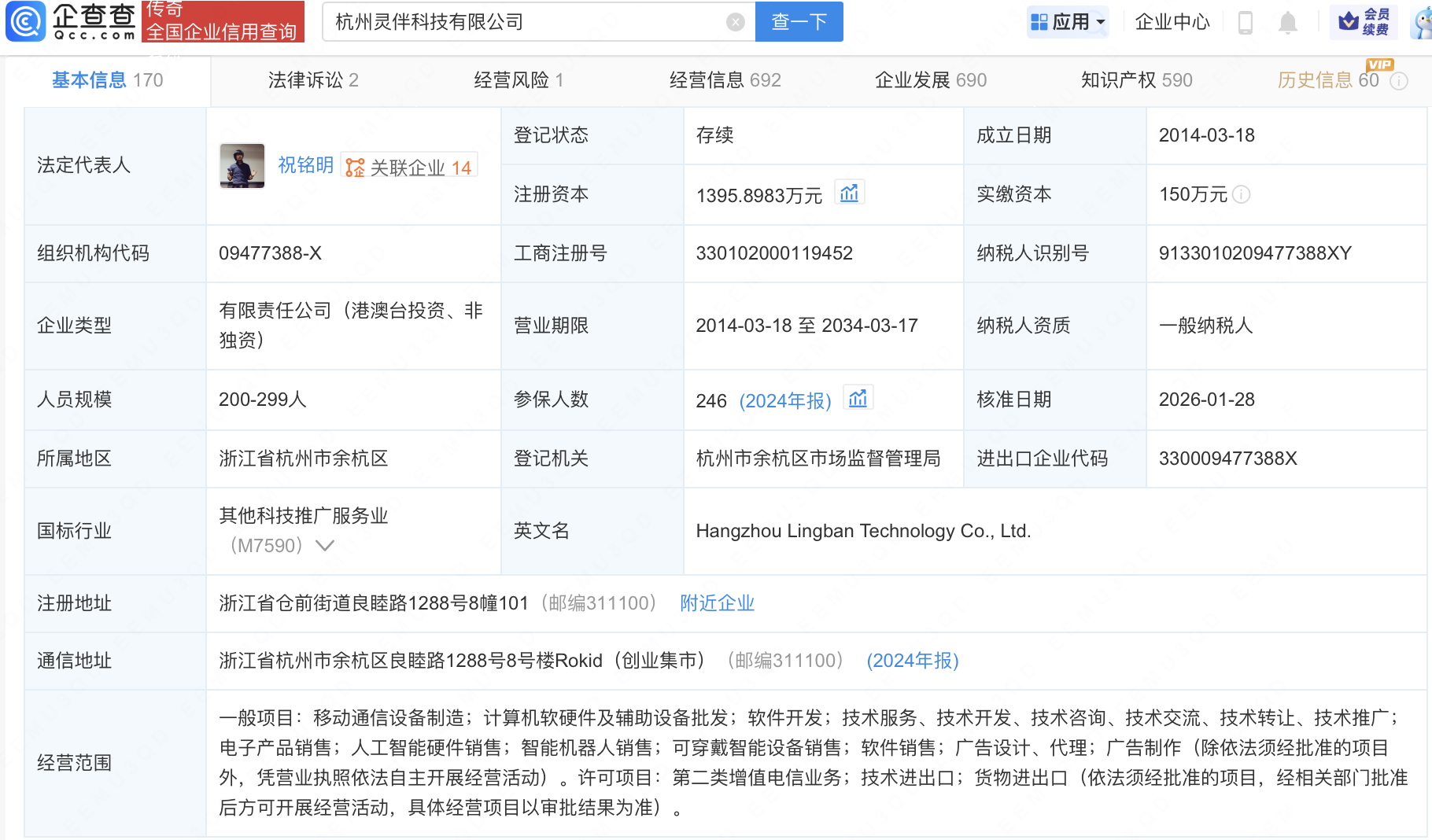1432x840 pixels.
Task: Click the Qcc.com logo icon
Action: click(26, 21)
